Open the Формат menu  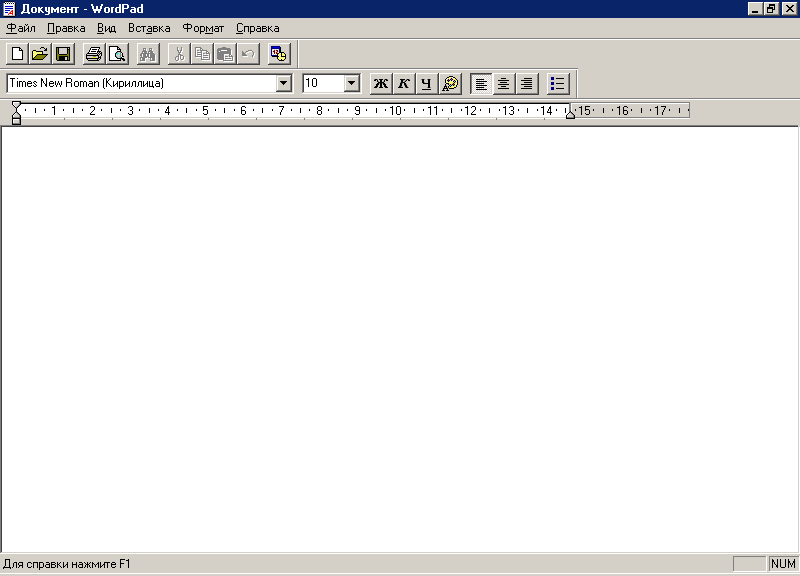(203, 28)
